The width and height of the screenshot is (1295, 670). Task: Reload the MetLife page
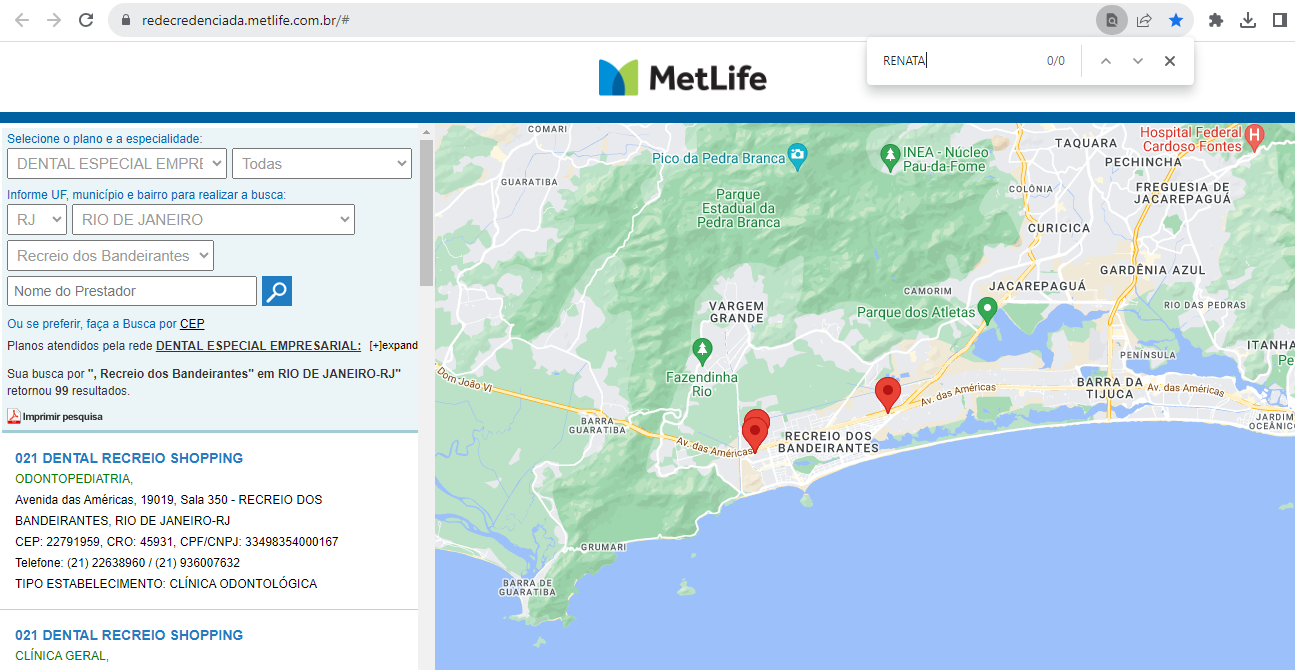click(x=86, y=20)
